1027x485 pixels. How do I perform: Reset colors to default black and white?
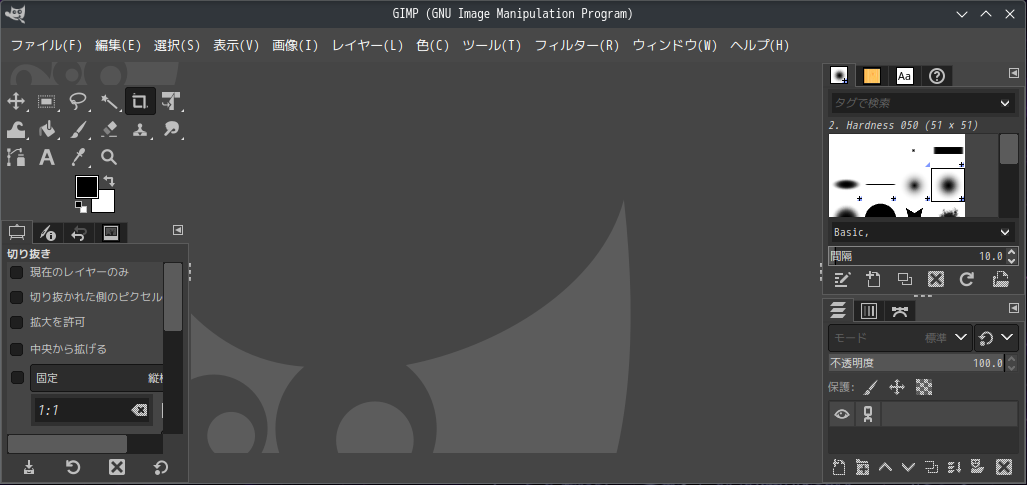pos(81,207)
